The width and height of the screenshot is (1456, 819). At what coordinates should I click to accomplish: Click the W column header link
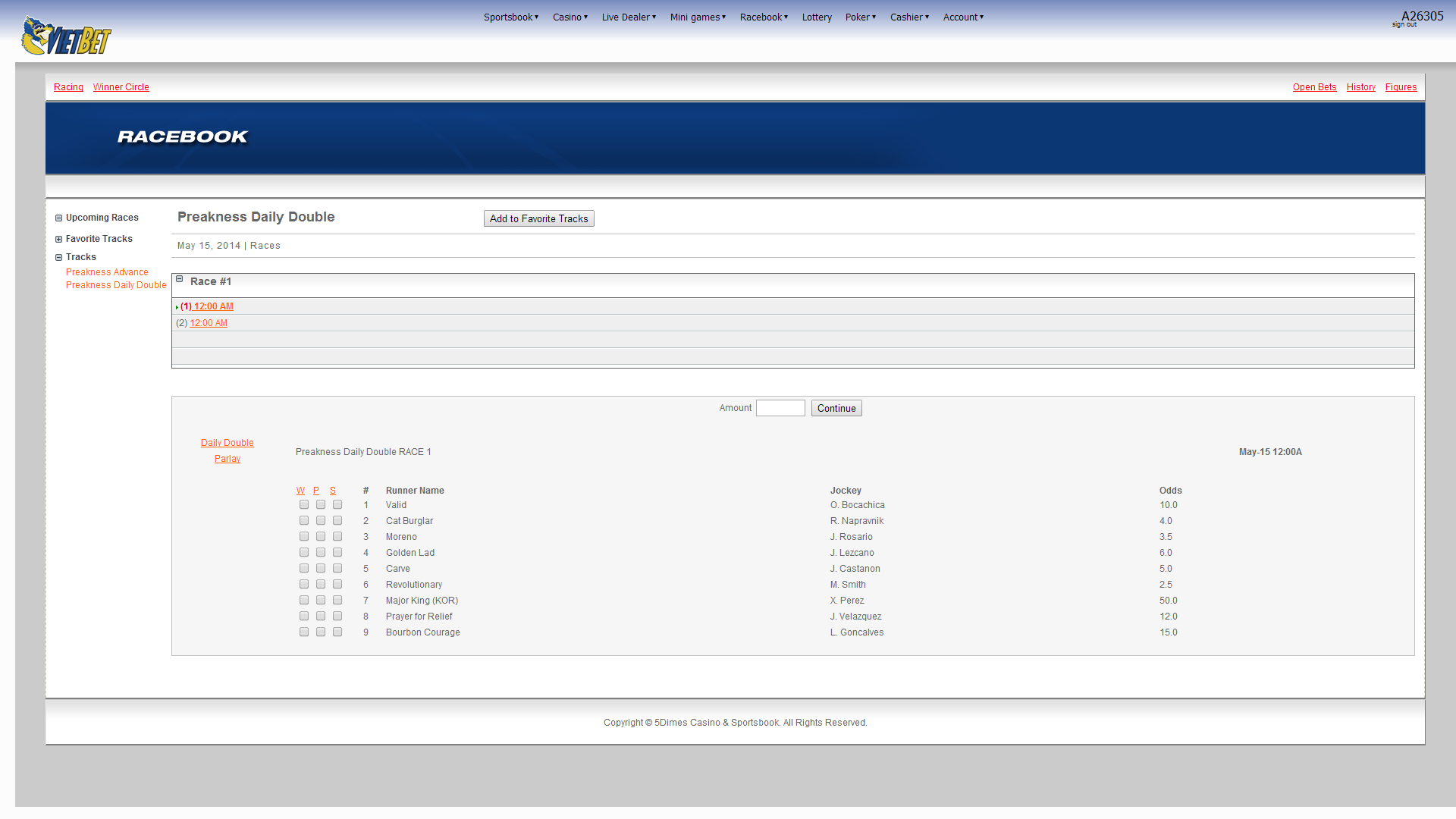[x=300, y=491]
